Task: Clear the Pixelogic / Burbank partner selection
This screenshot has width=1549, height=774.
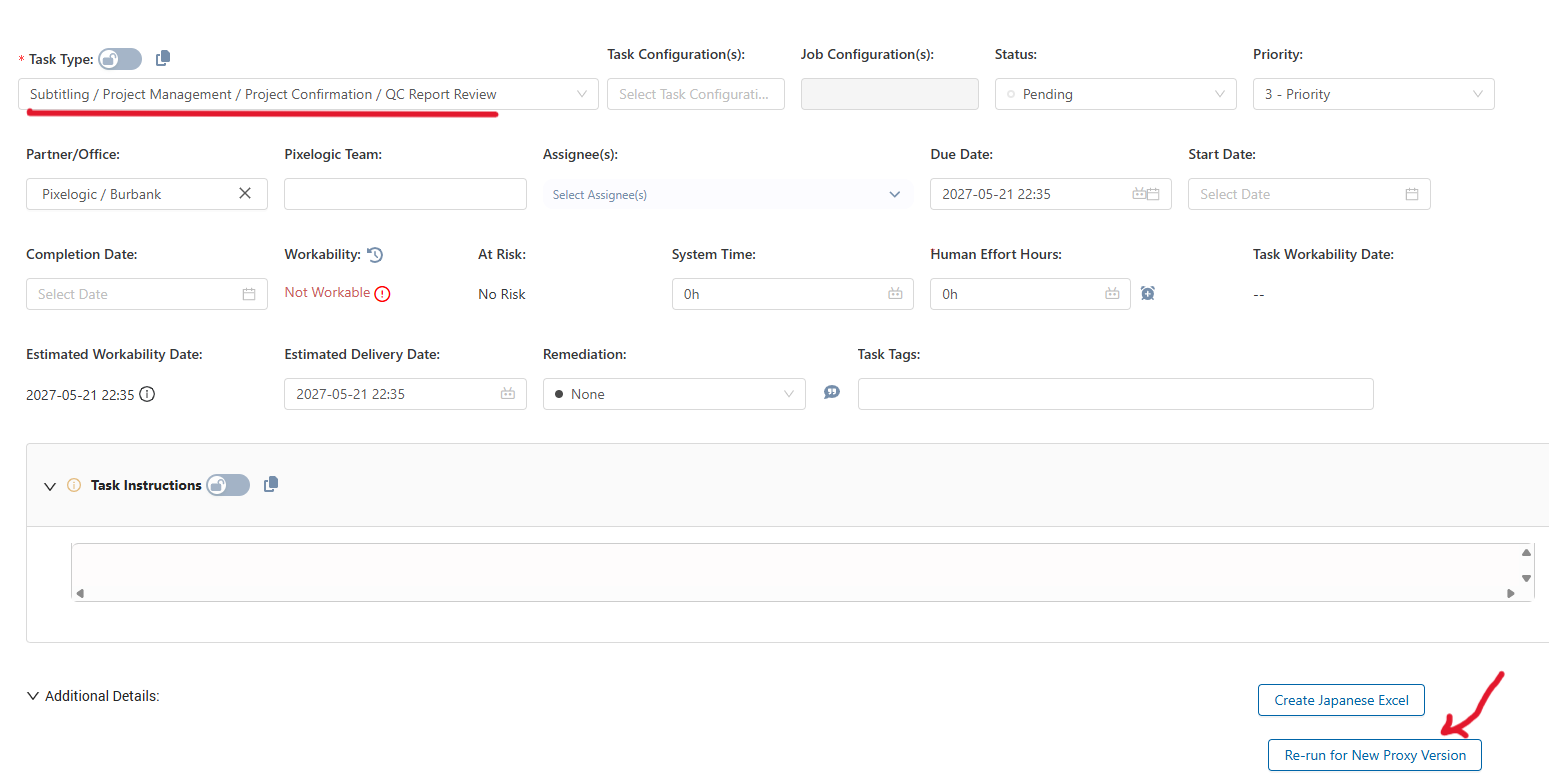Action: (x=245, y=194)
